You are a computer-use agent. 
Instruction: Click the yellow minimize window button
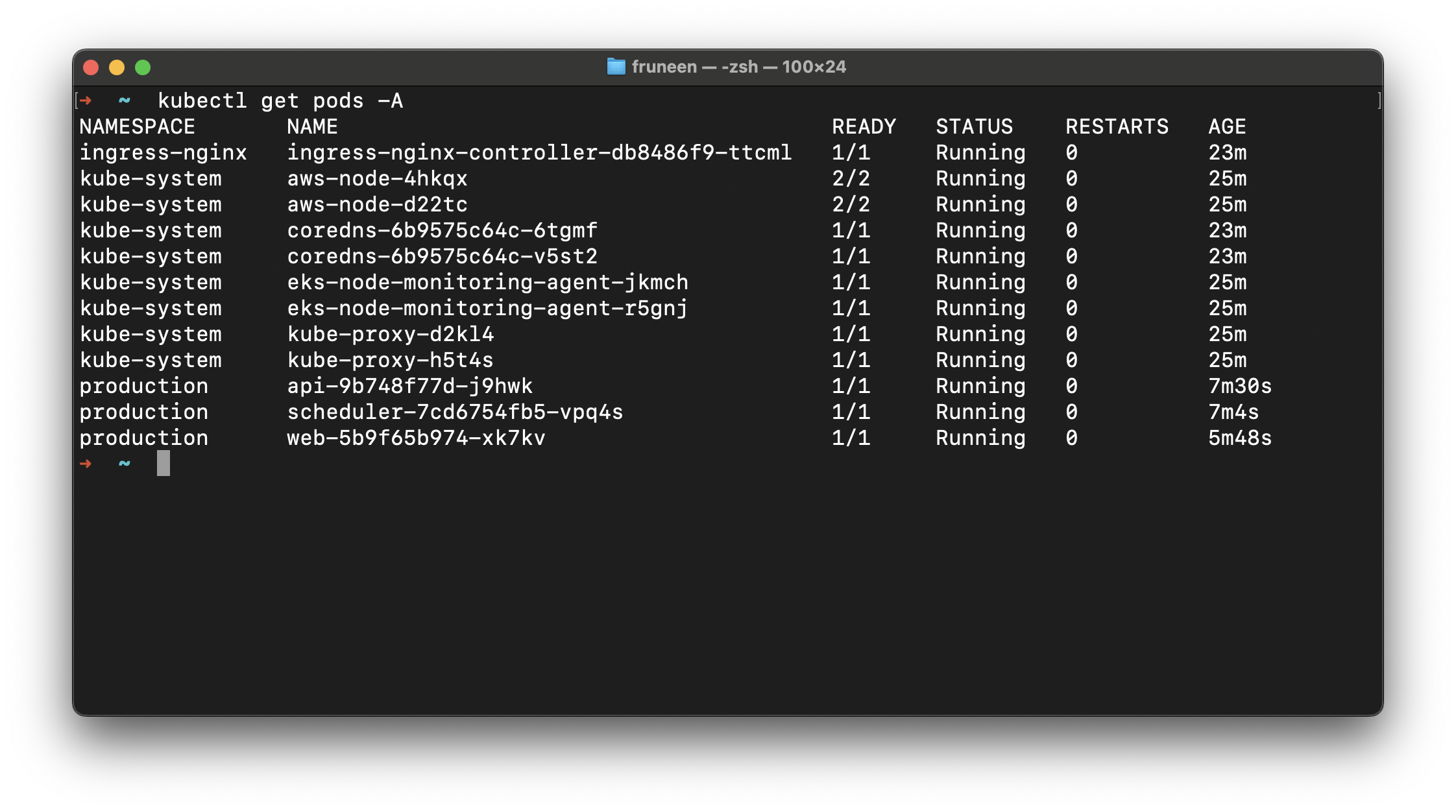pyautogui.click(x=117, y=67)
